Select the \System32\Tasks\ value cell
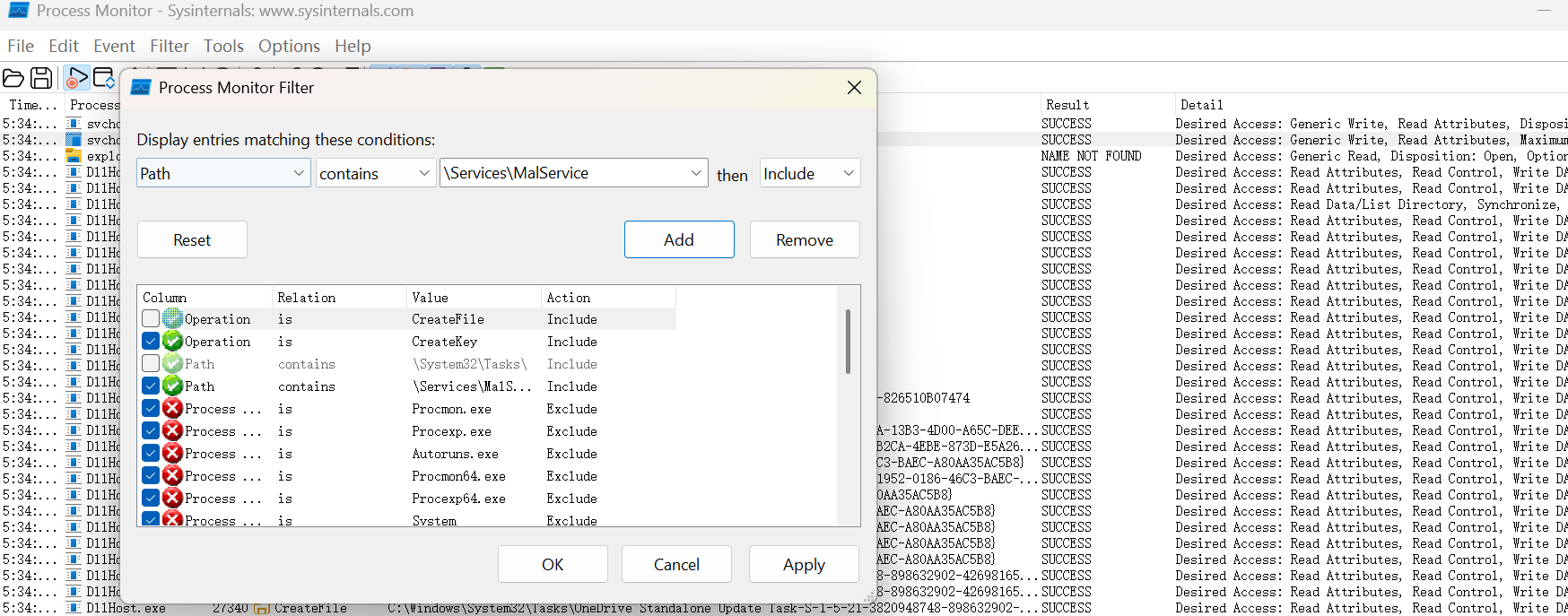Viewport: 1568px width, 616px height. click(470, 364)
